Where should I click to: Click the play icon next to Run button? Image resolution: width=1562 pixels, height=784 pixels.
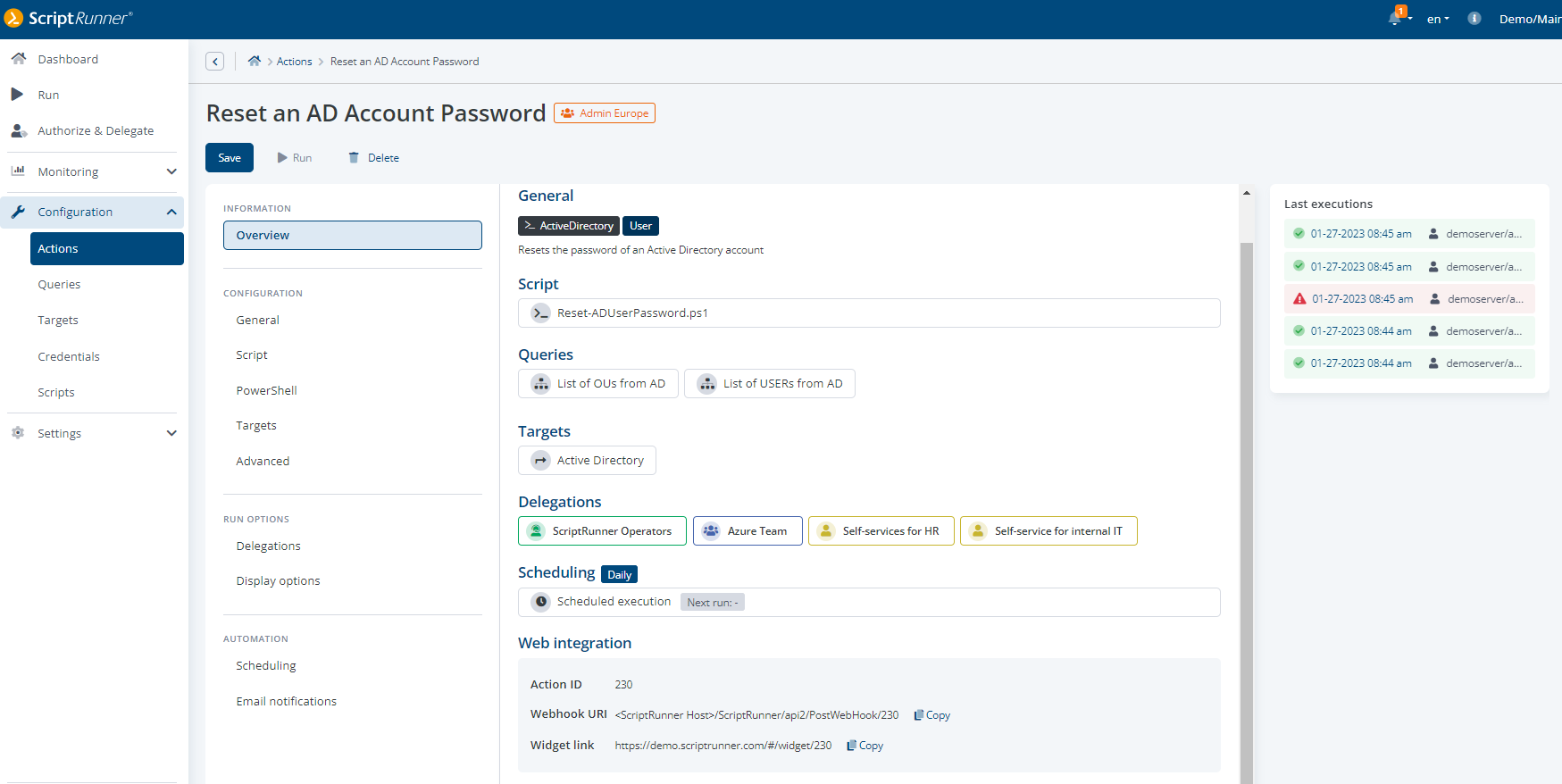tap(282, 157)
